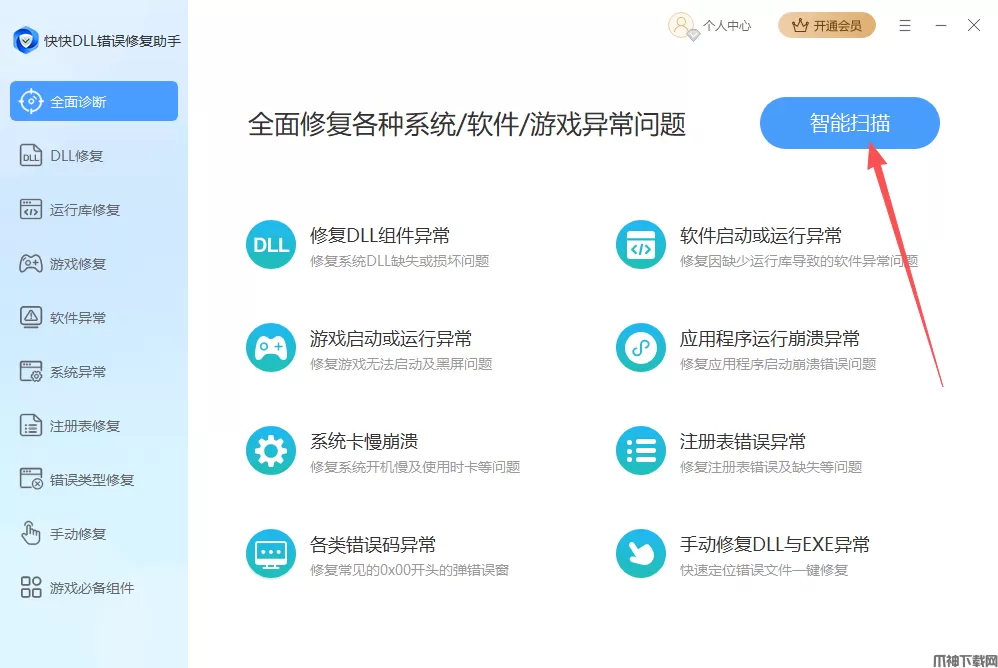This screenshot has width=998, height=668.
Task: Start 智能扫描 smart scan
Action: point(849,124)
